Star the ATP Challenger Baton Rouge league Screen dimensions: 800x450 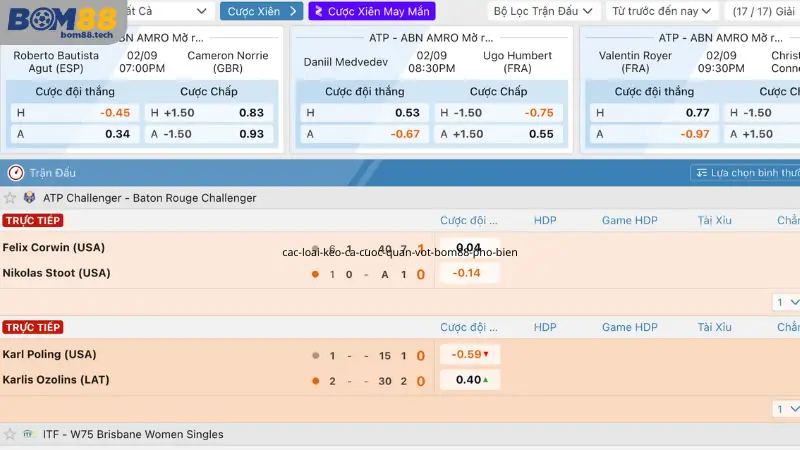click(x=10, y=198)
